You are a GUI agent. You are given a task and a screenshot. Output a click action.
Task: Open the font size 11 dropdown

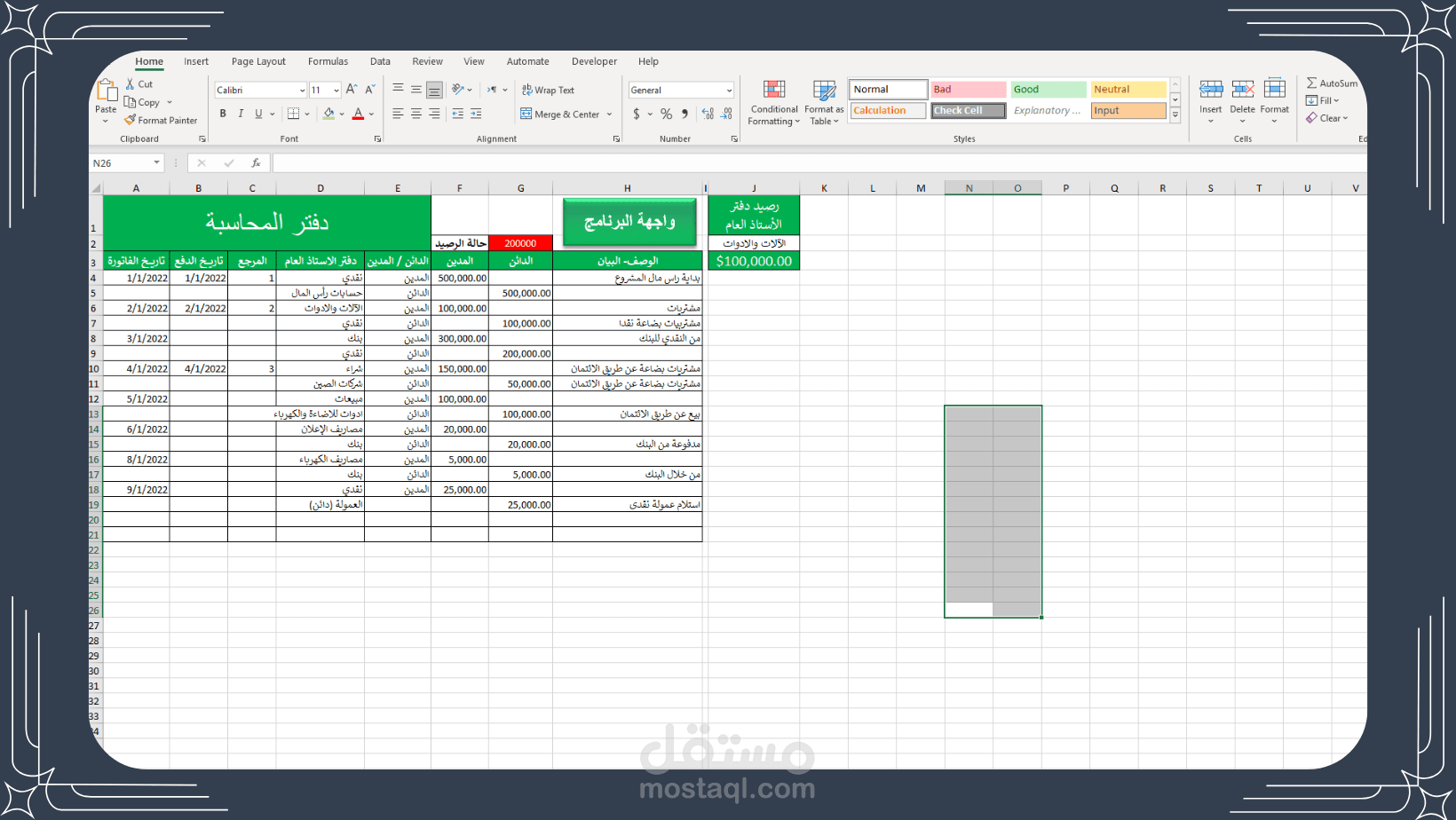pos(336,91)
